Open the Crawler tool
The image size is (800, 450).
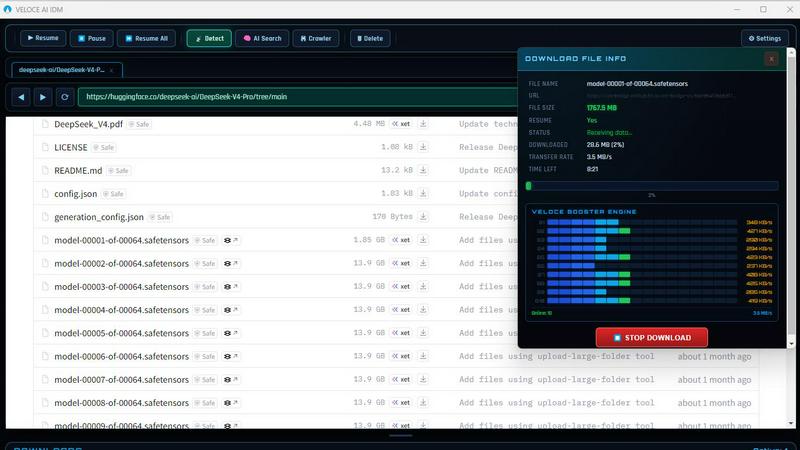coord(316,38)
